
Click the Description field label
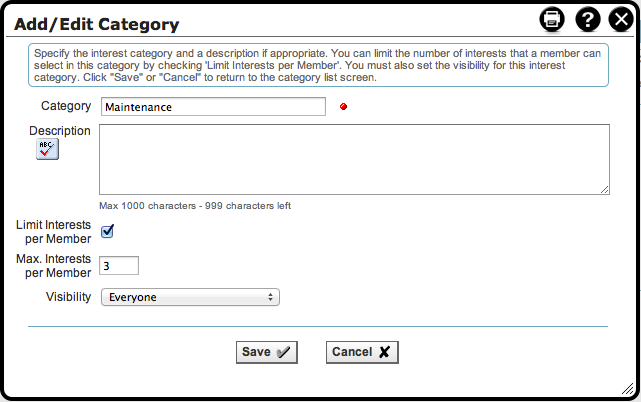(x=60, y=131)
